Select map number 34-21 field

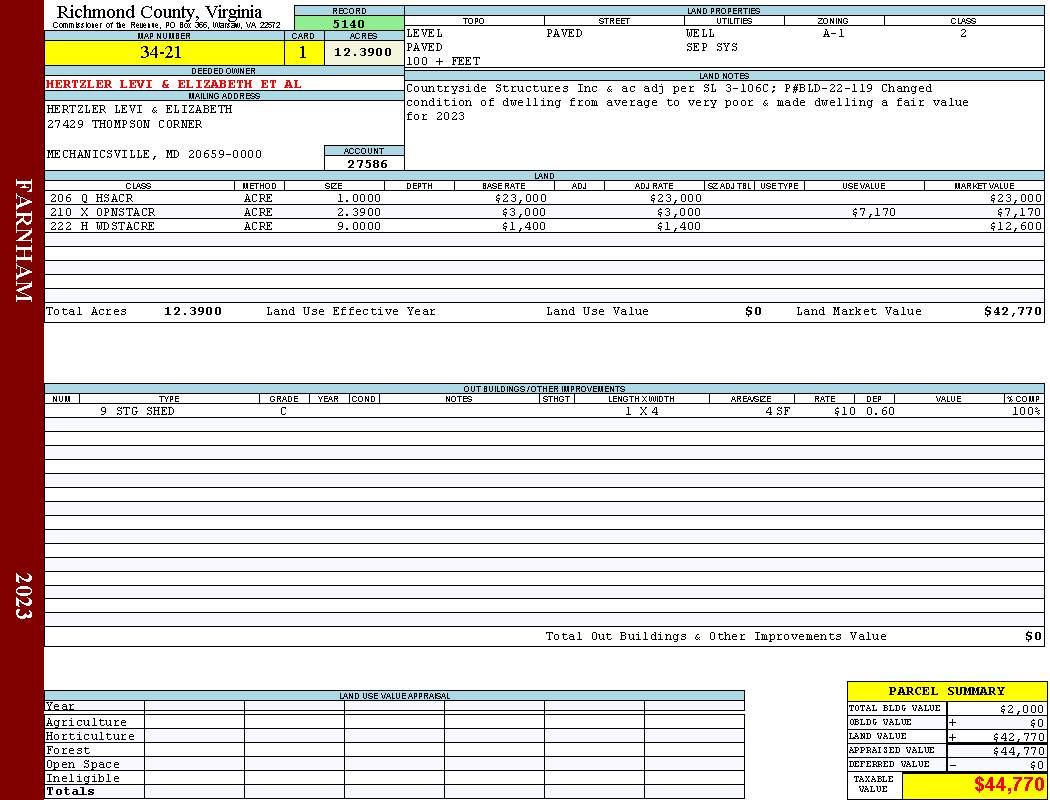click(164, 52)
